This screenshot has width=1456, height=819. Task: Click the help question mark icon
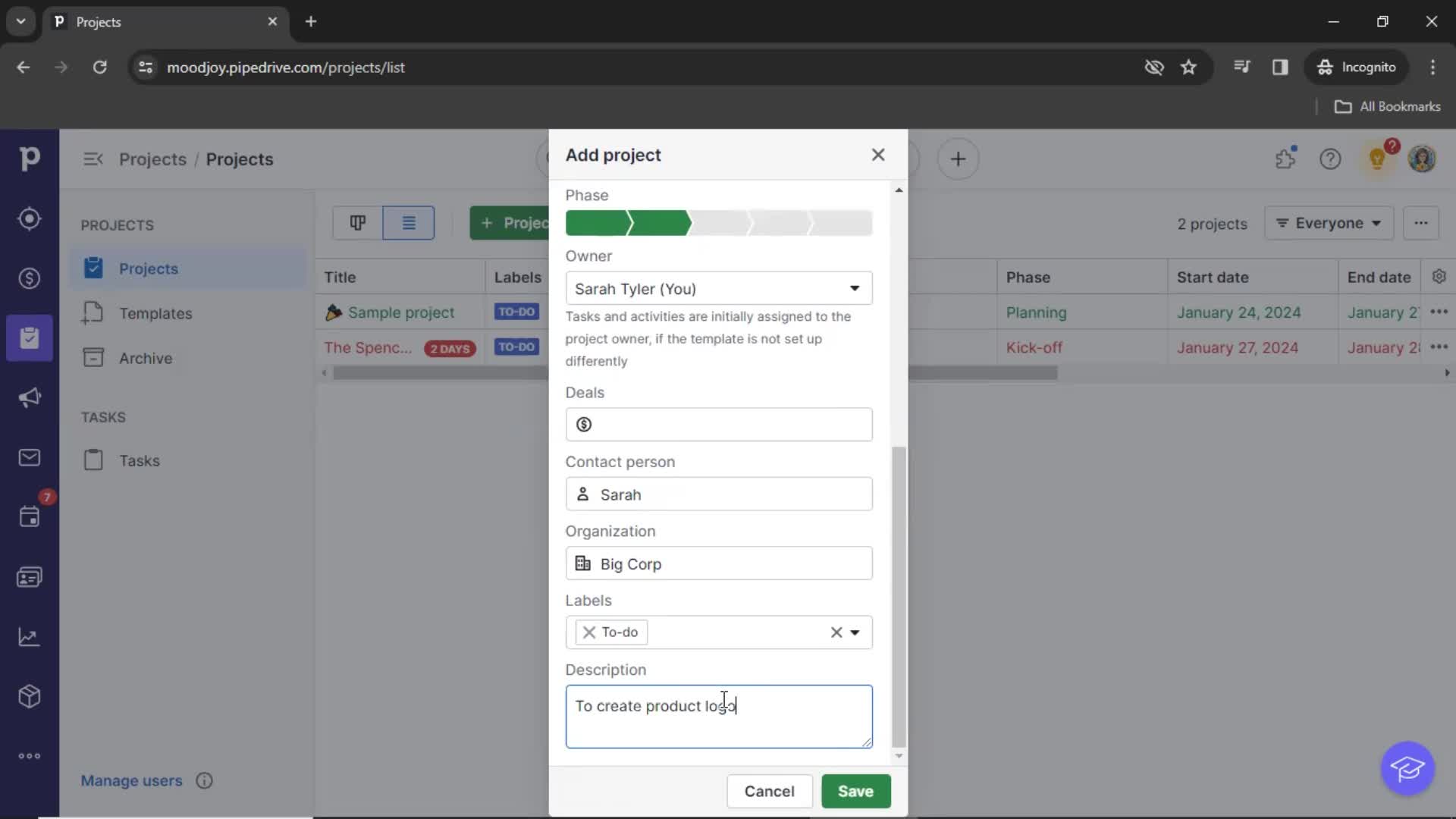click(x=1330, y=159)
